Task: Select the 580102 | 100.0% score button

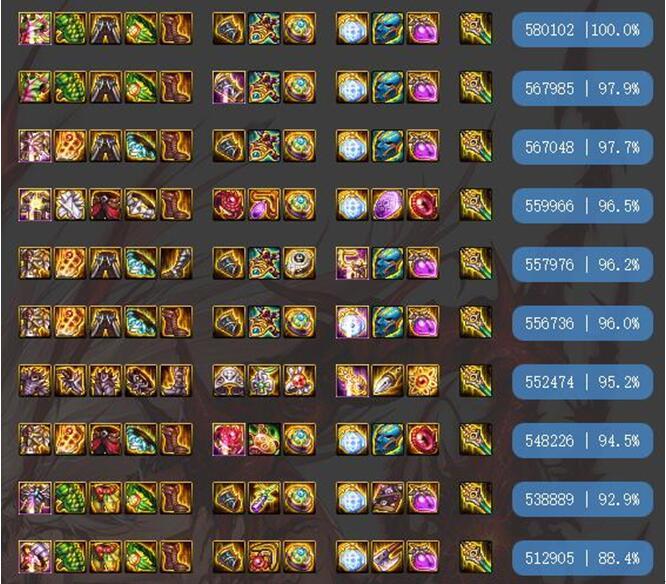Action: (582, 30)
